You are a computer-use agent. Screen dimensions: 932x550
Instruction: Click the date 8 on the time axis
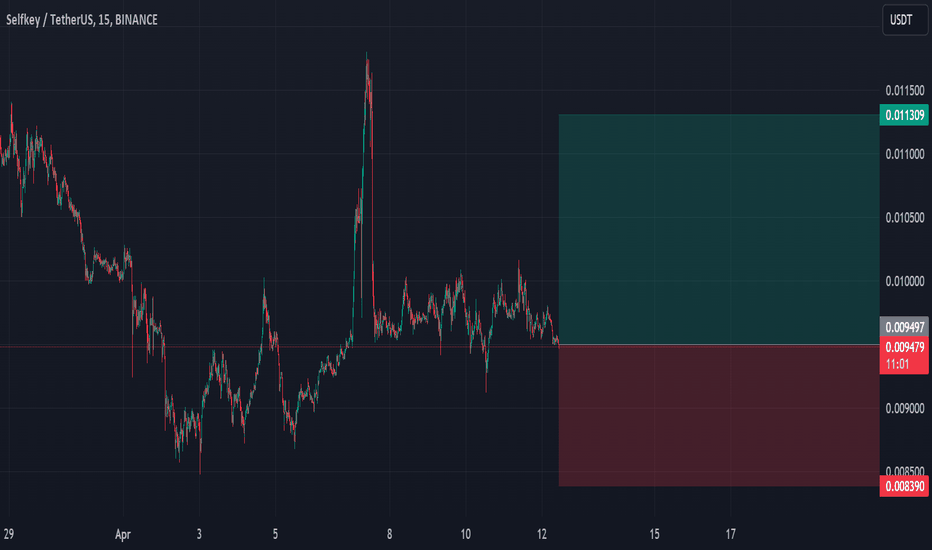[x=389, y=534]
